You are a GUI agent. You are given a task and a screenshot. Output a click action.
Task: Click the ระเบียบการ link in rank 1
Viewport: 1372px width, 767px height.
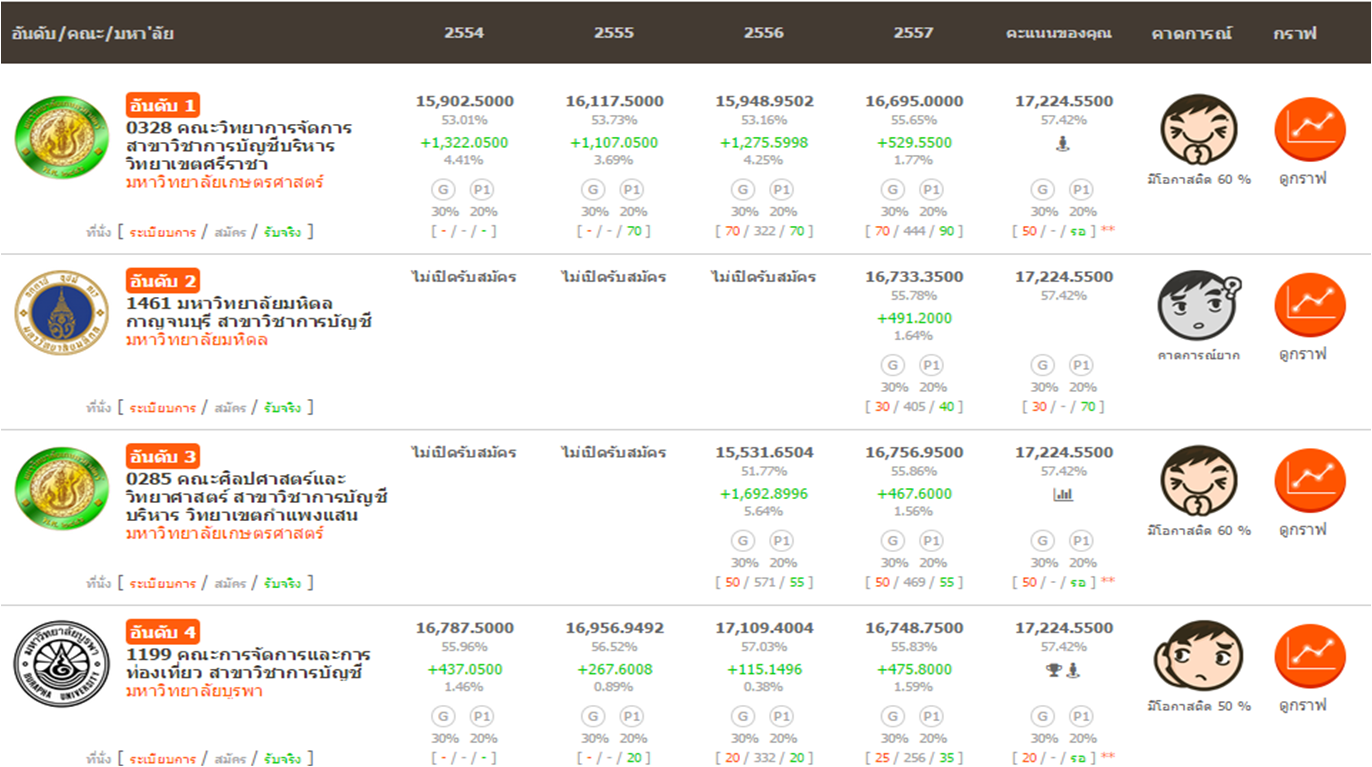162,232
